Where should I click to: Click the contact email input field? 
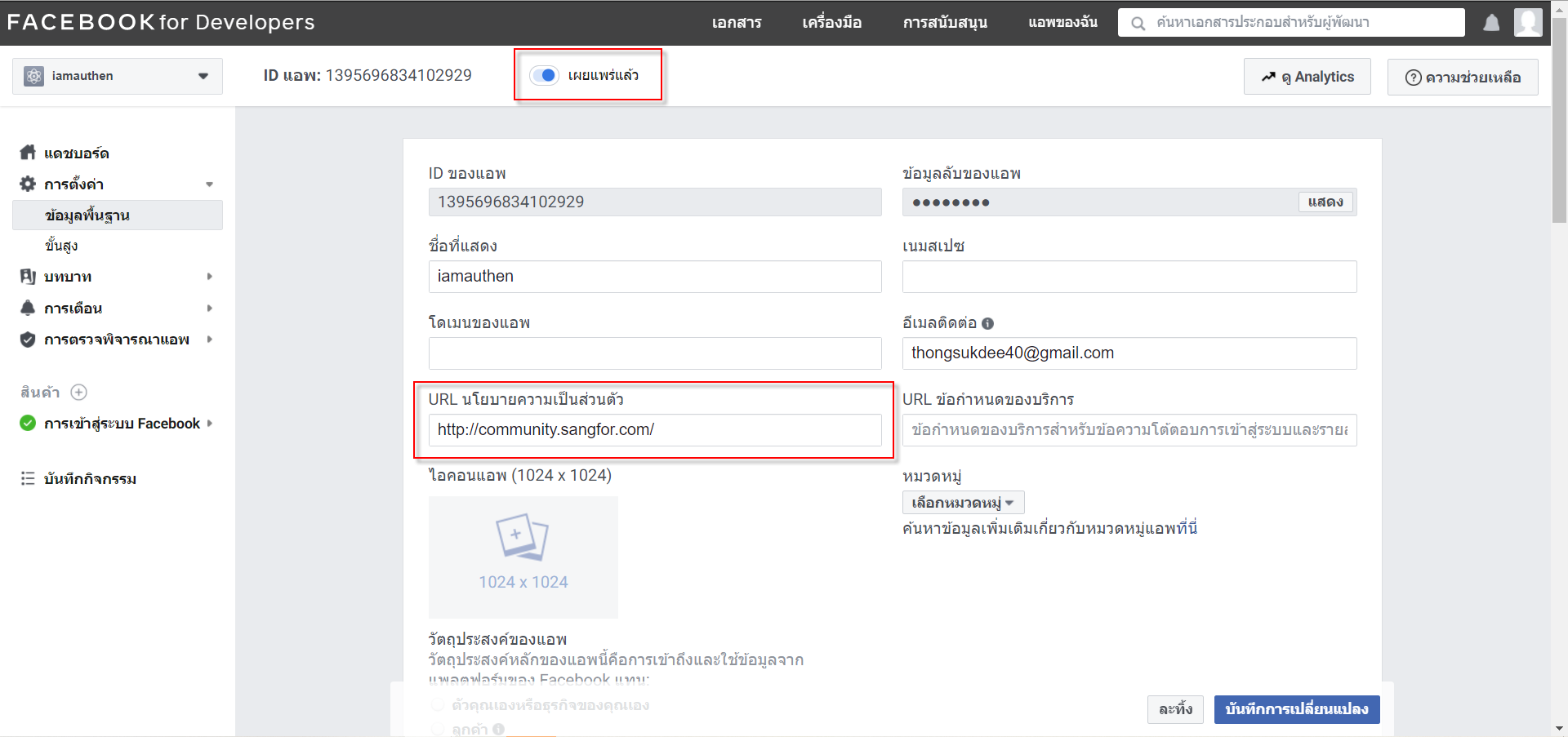tap(1129, 353)
